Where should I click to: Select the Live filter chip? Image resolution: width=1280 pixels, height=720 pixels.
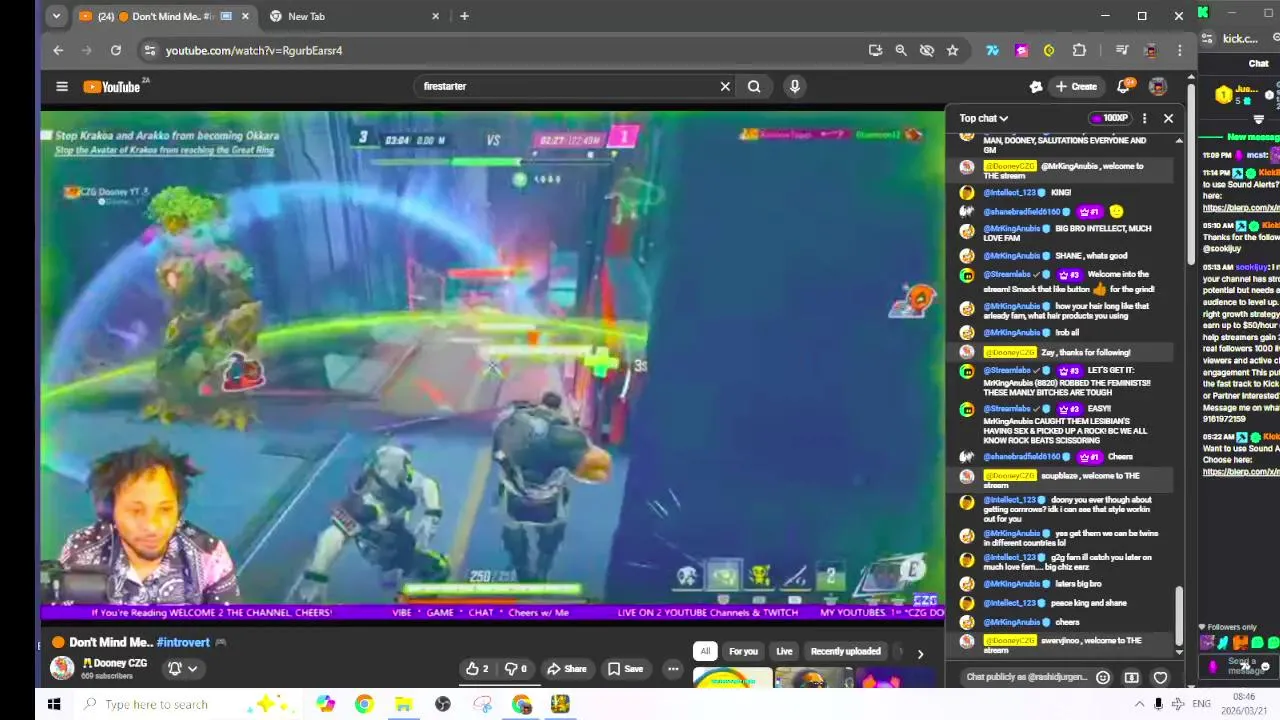[x=784, y=651]
